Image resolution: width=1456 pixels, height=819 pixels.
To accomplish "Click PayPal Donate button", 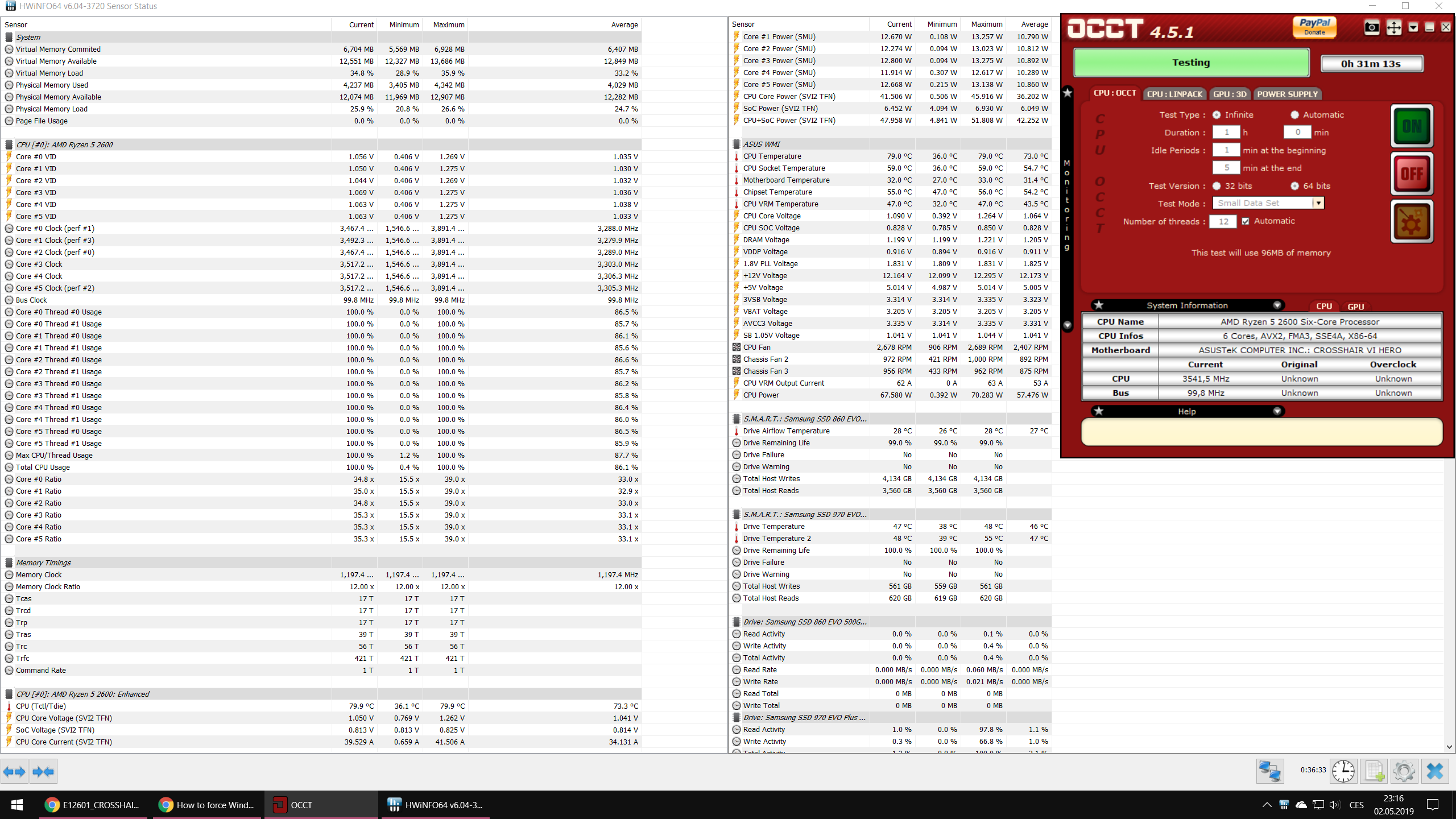I will [1314, 27].
